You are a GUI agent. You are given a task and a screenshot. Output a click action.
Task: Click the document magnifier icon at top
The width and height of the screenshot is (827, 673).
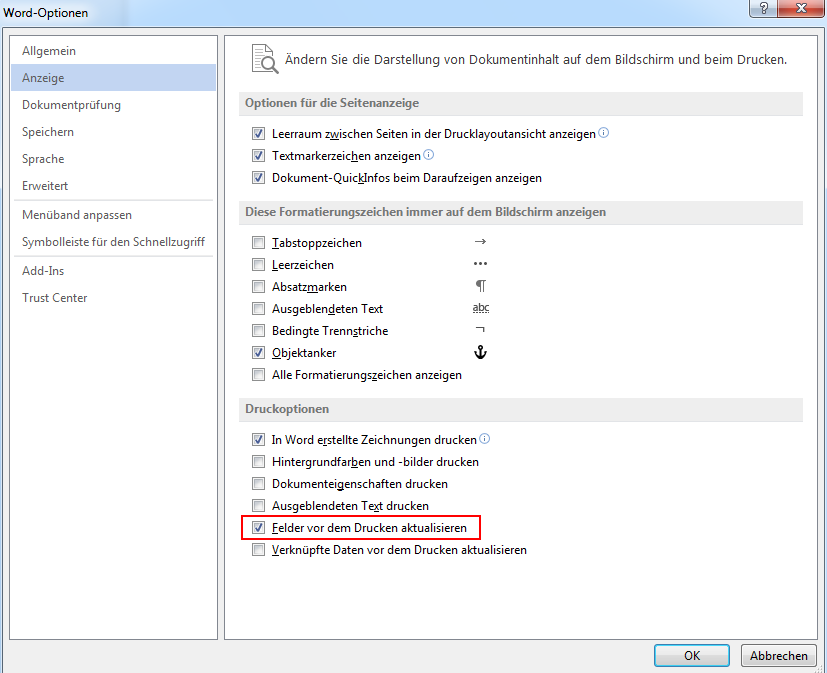tap(265, 59)
